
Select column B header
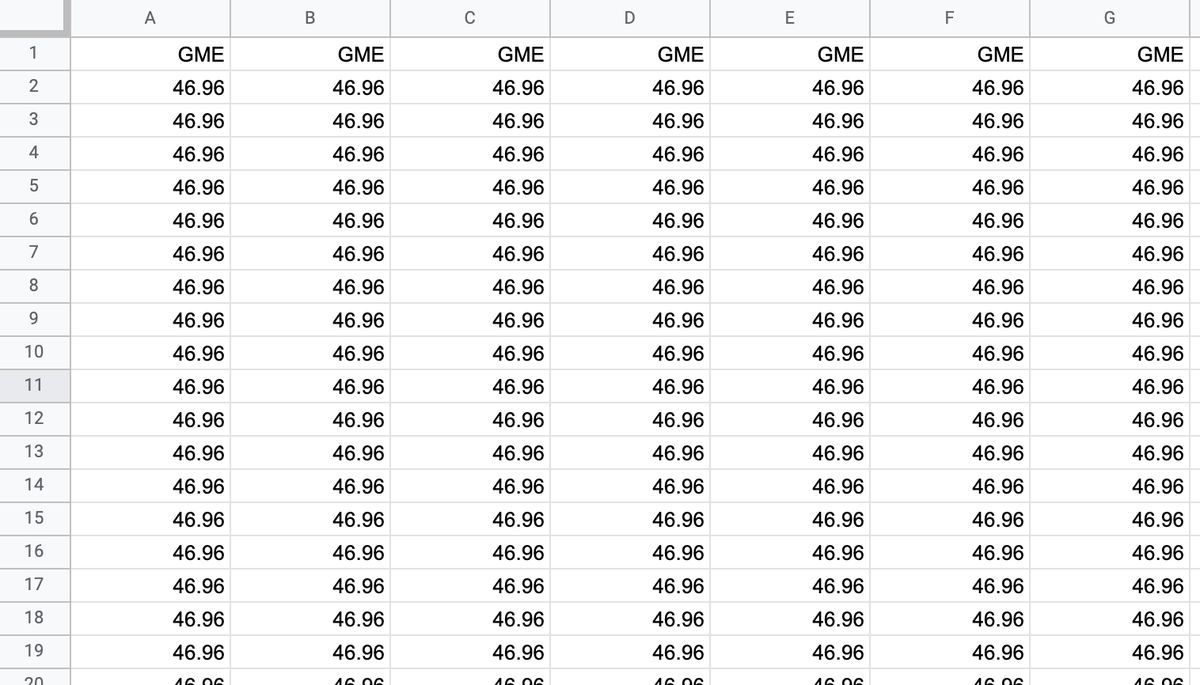pyautogui.click(x=310, y=18)
